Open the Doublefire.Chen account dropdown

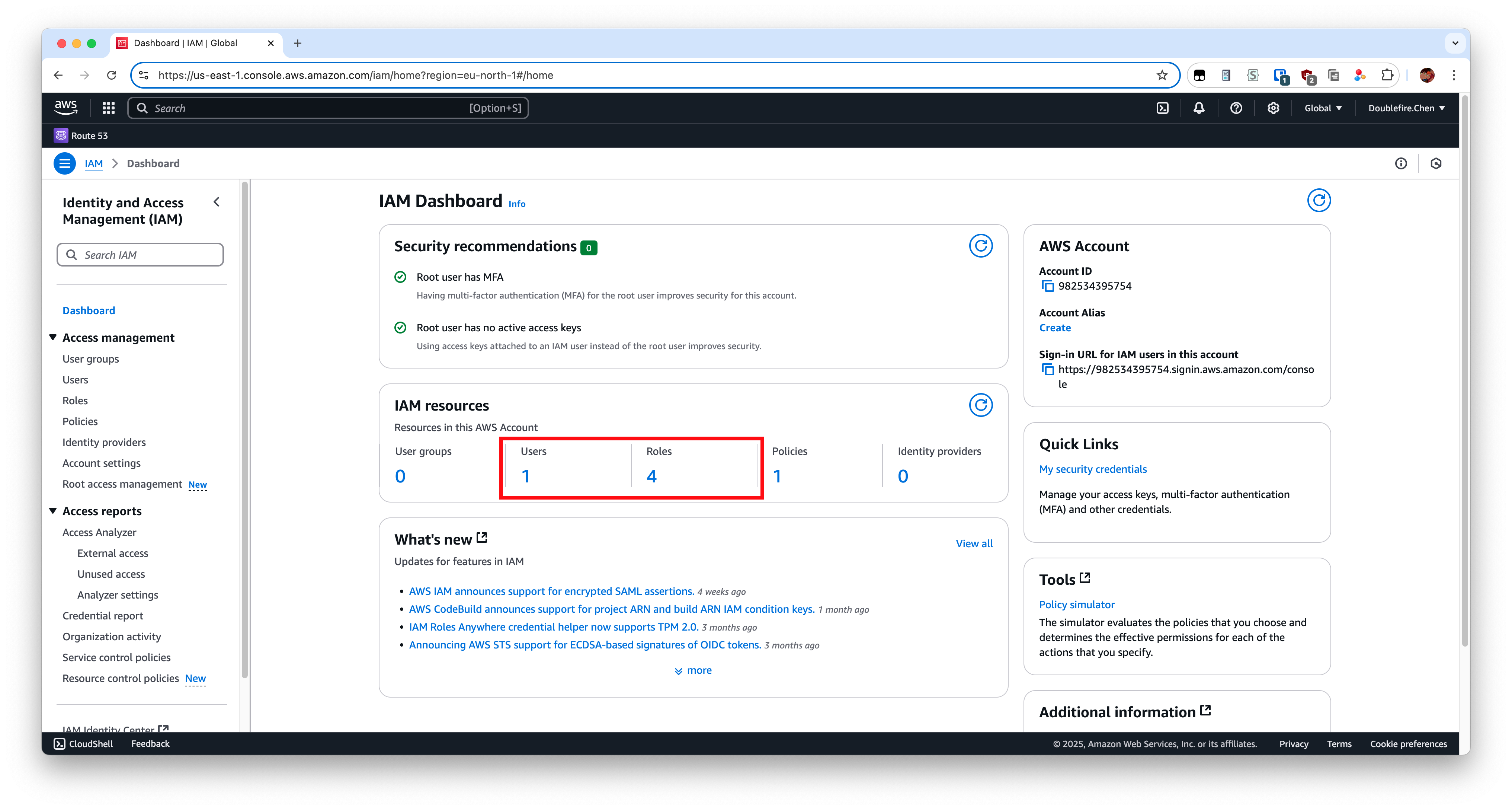[1406, 108]
